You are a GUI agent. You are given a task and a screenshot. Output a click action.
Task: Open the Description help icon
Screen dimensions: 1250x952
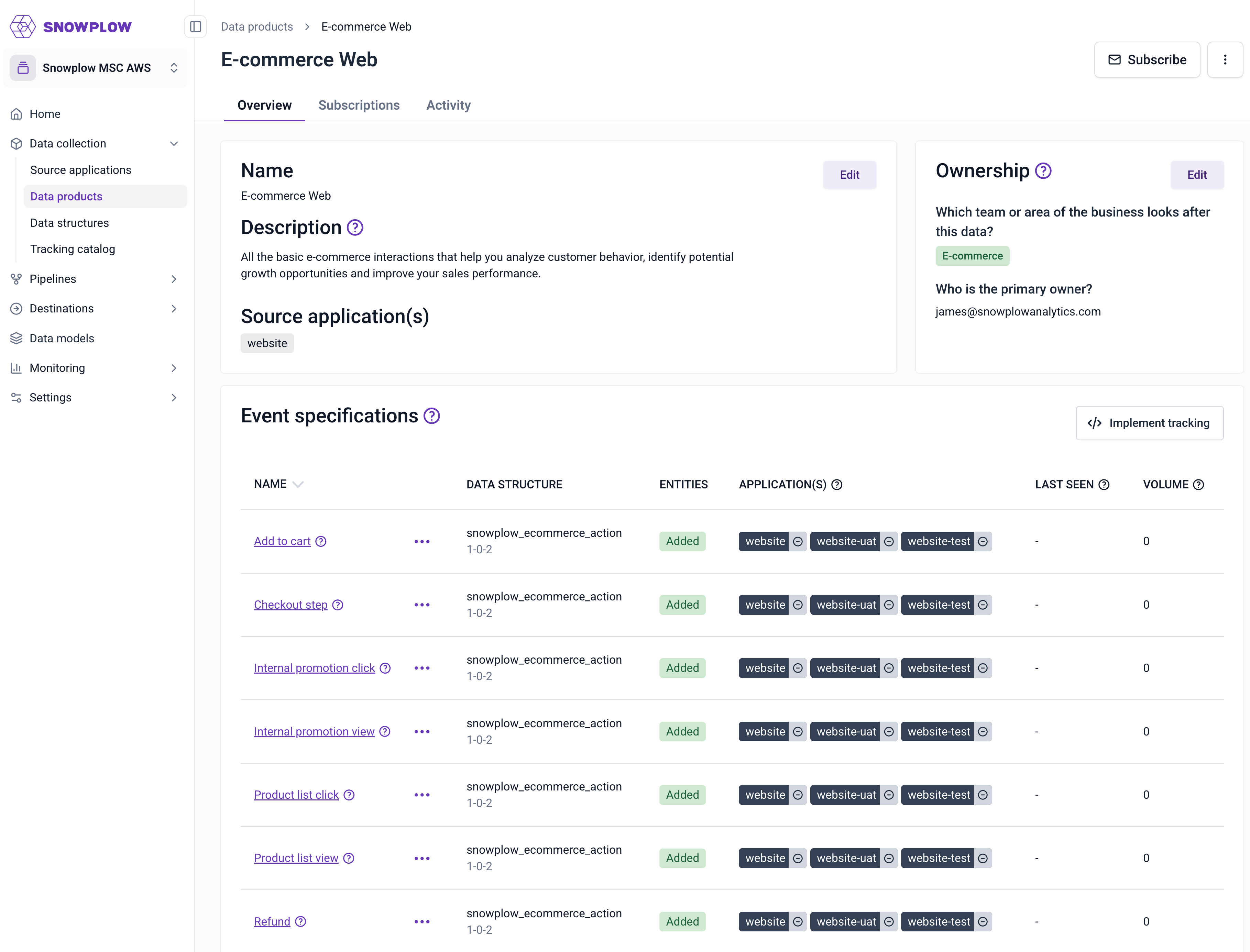355,227
